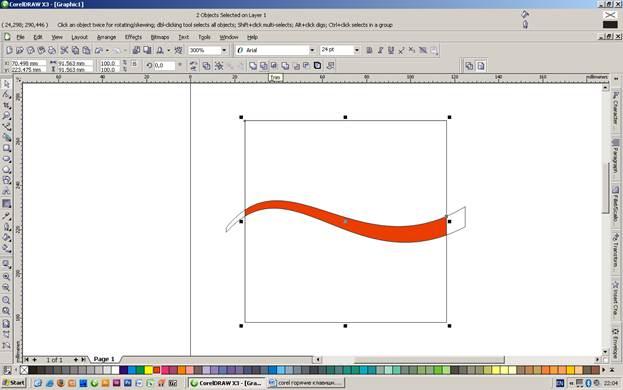Select the Page 1 tab
Viewport: 623px width, 390px height.
point(104,359)
